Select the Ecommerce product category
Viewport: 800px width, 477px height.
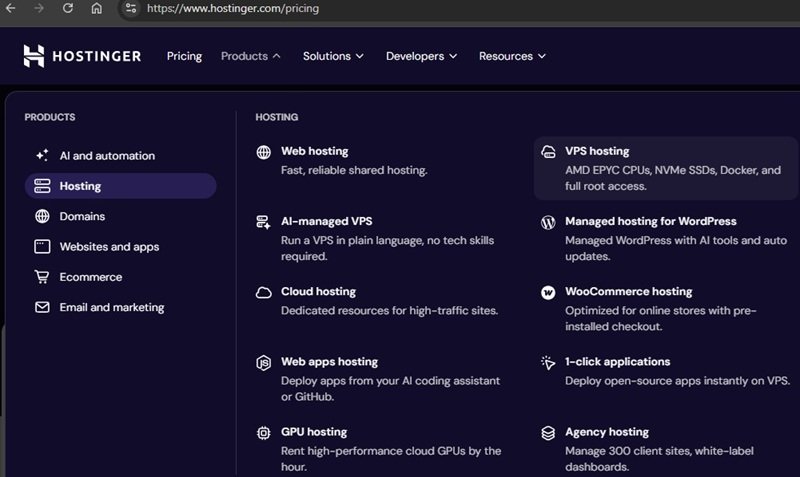(x=120, y=277)
